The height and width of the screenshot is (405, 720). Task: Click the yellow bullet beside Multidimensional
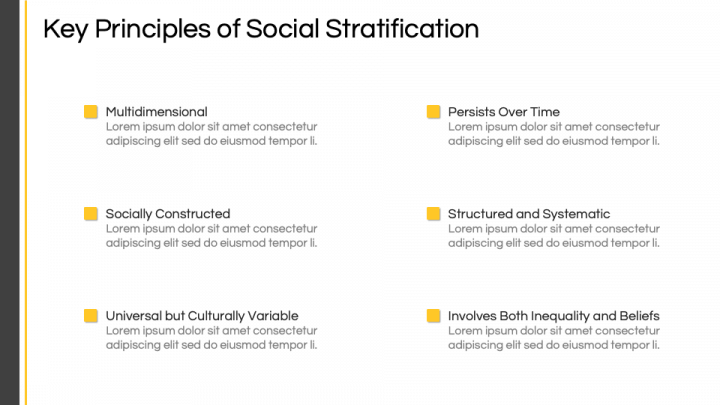point(91,112)
